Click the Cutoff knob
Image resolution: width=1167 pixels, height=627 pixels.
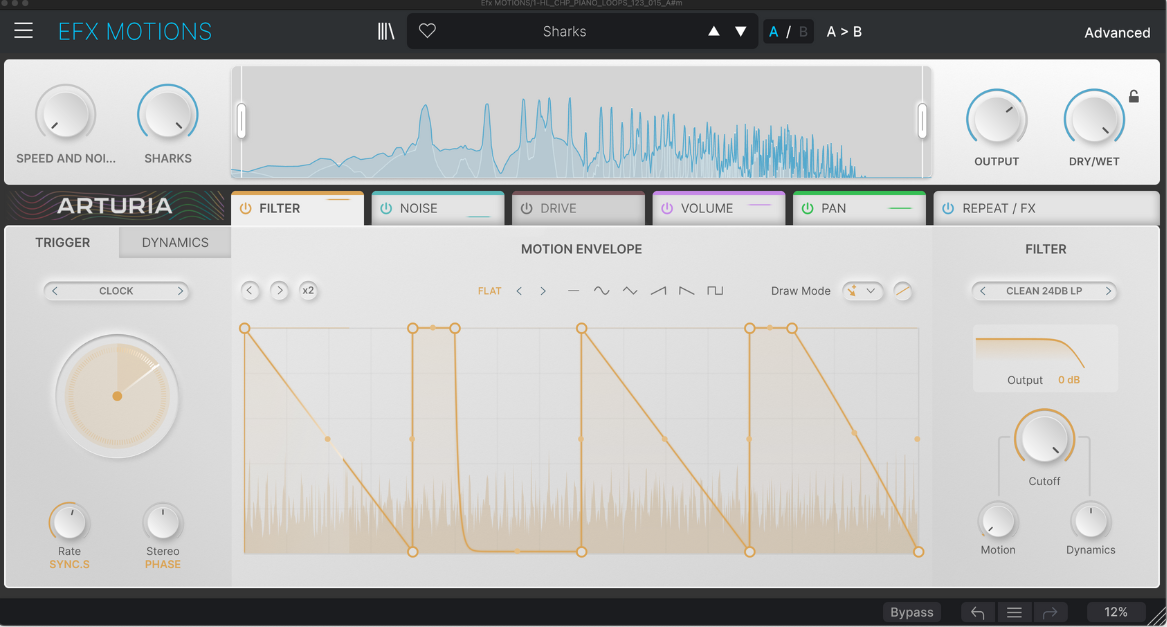point(1044,439)
